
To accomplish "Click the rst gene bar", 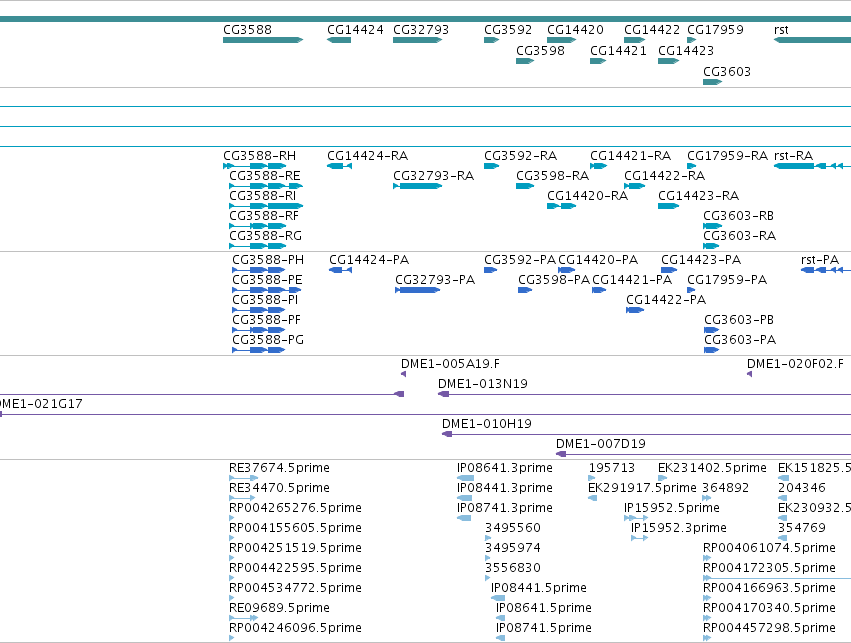I will click(x=812, y=40).
